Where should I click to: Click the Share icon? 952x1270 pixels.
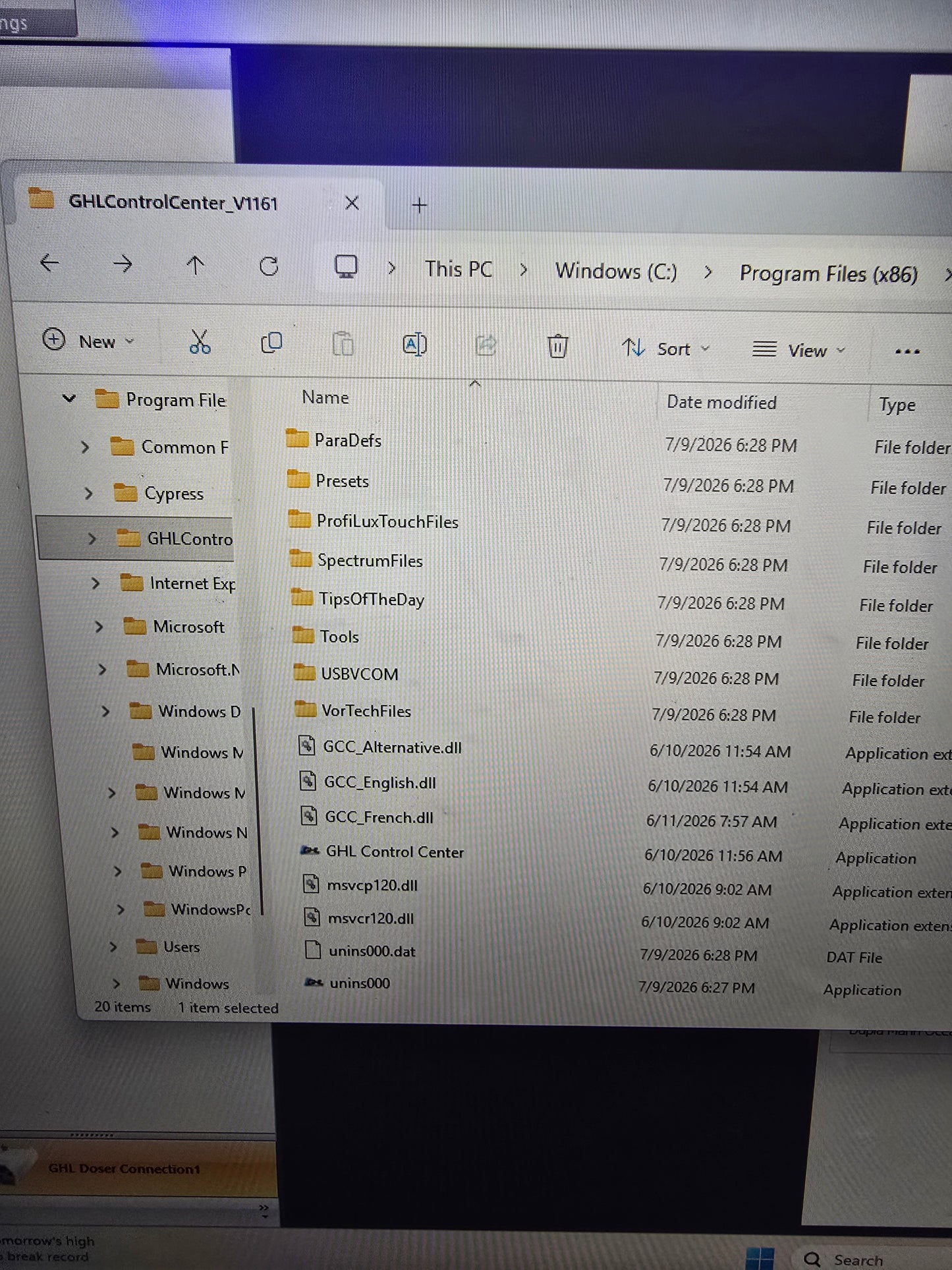click(486, 345)
